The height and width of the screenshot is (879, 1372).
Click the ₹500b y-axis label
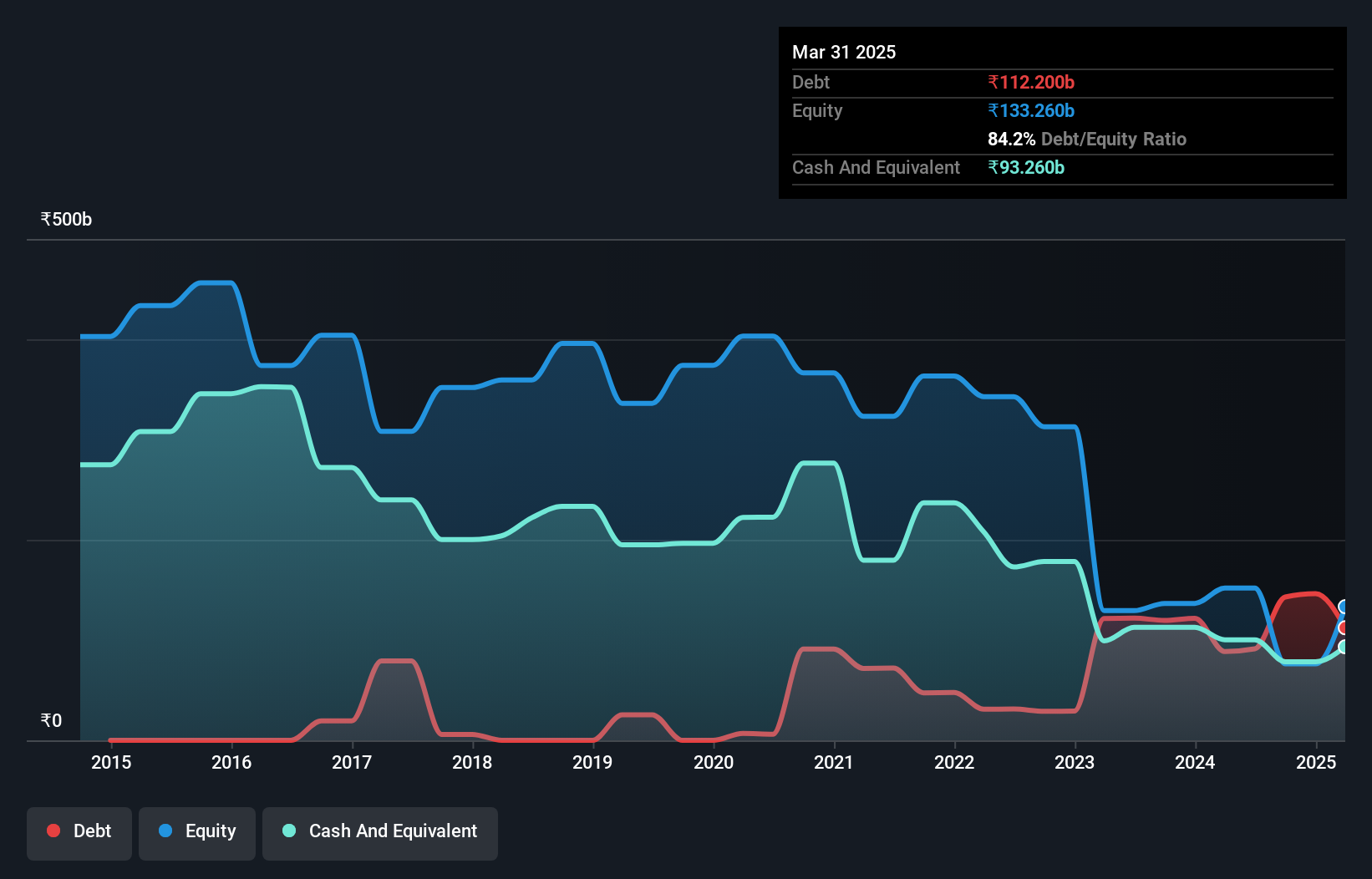tap(66, 219)
